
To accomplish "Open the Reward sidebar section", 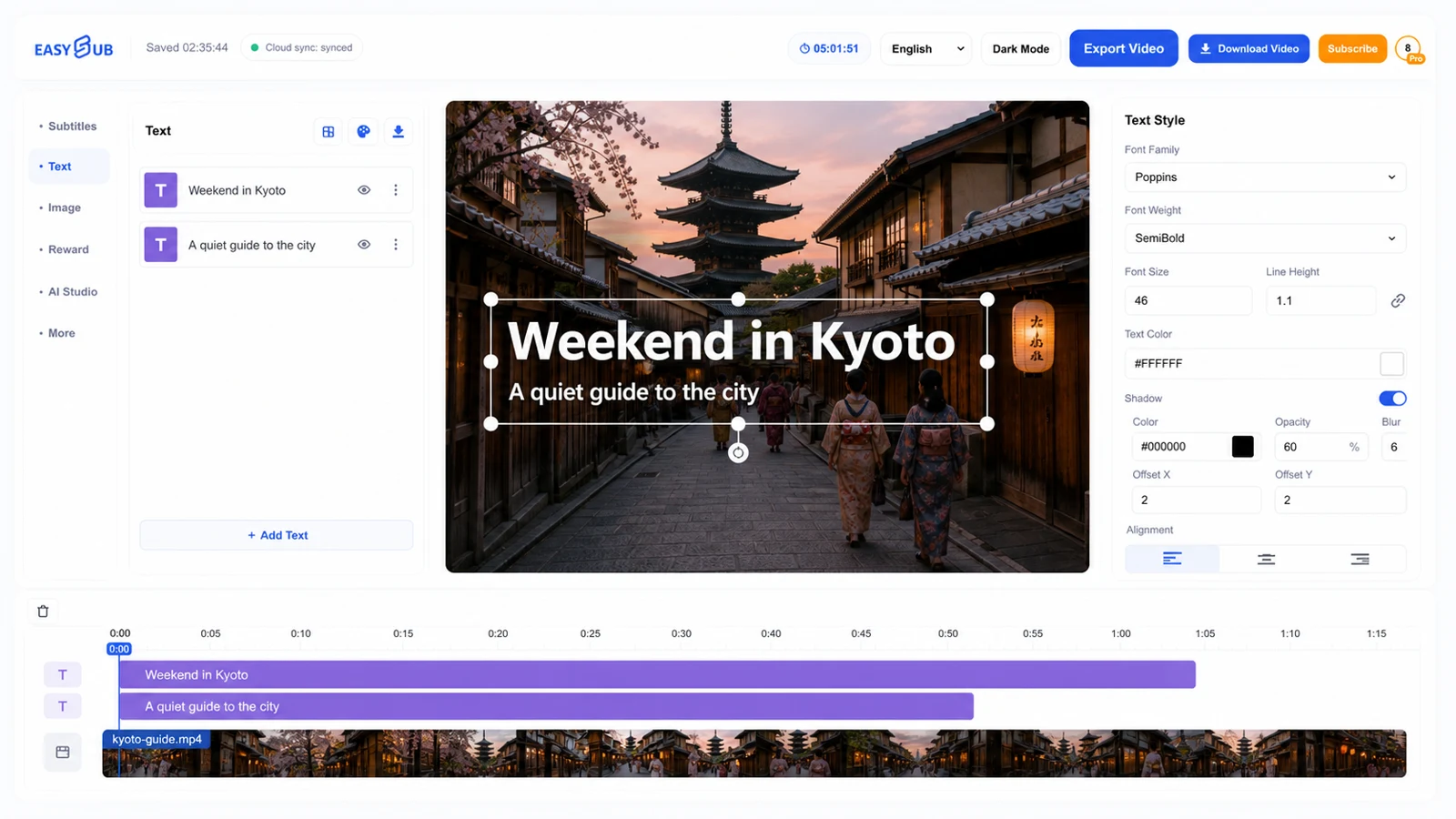I will click(69, 249).
